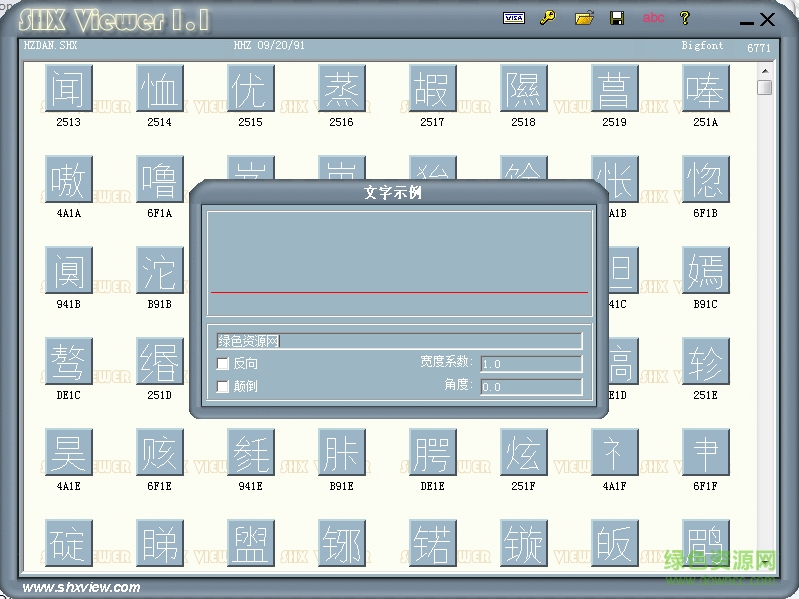Click the sample text field containing 绿色资源网
799x599 pixels.
(399, 341)
